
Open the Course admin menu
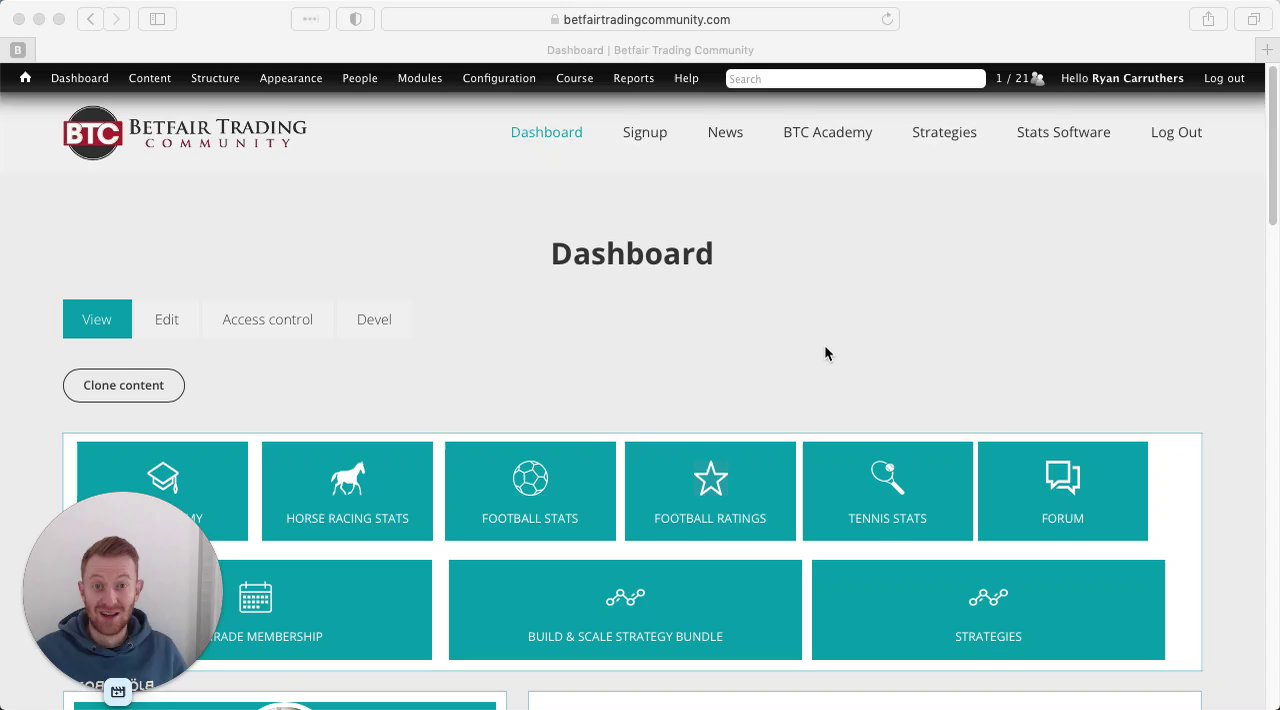574,78
